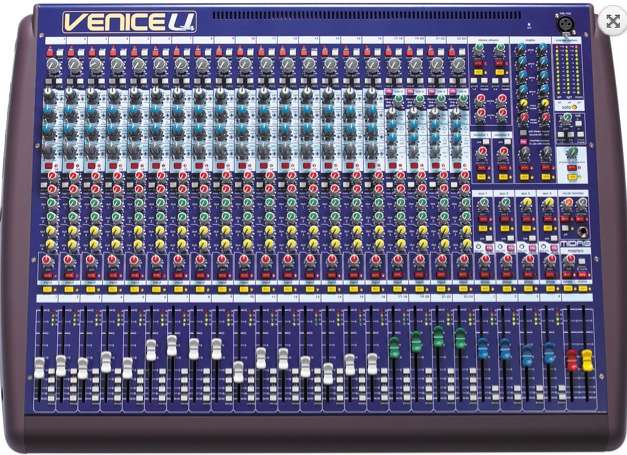Turn the aux 3 master yellow knob

(x=526, y=203)
